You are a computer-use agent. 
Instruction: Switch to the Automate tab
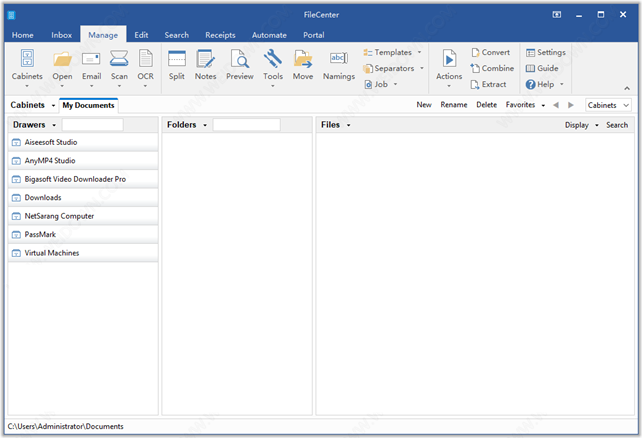click(269, 35)
